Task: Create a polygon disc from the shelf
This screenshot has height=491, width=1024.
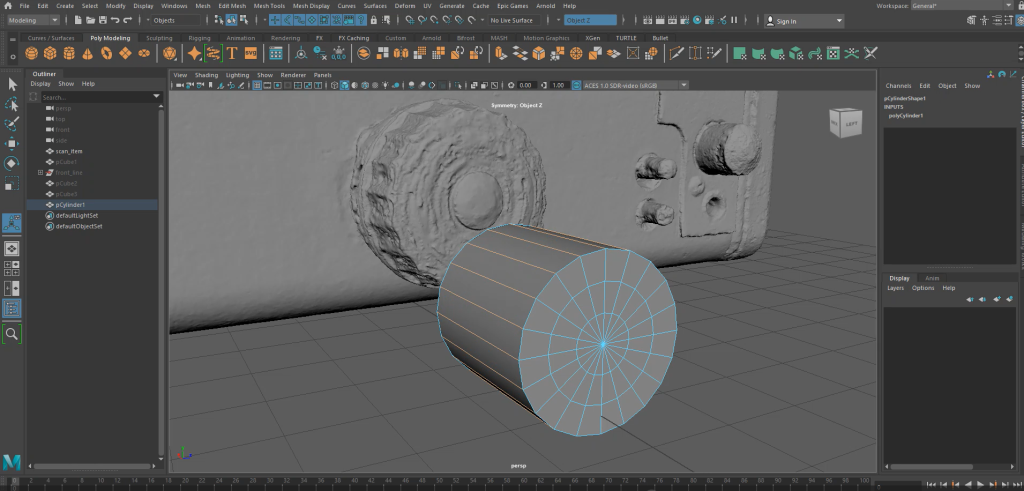Action: tap(144, 53)
